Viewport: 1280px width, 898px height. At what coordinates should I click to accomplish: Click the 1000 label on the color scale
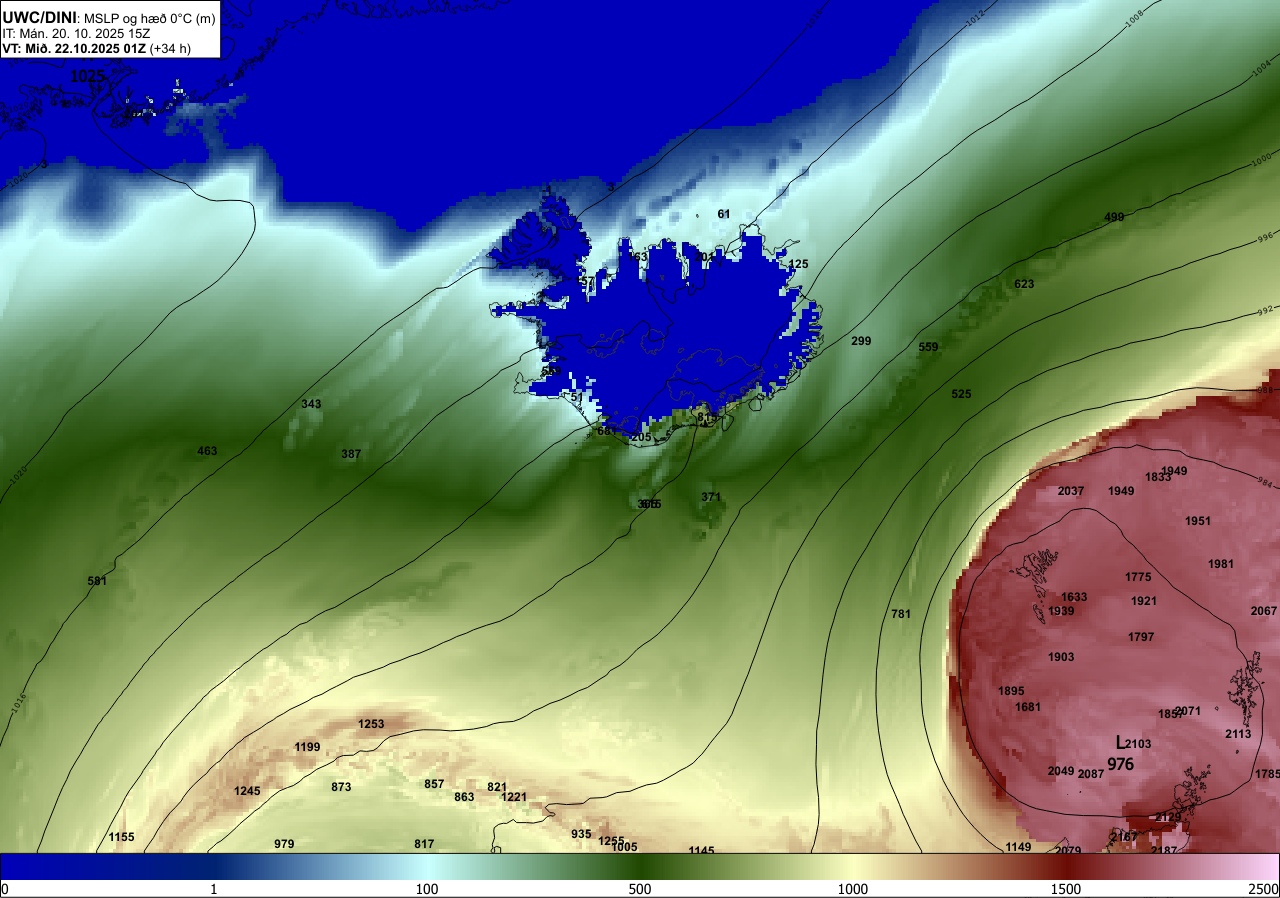pyautogui.click(x=853, y=889)
